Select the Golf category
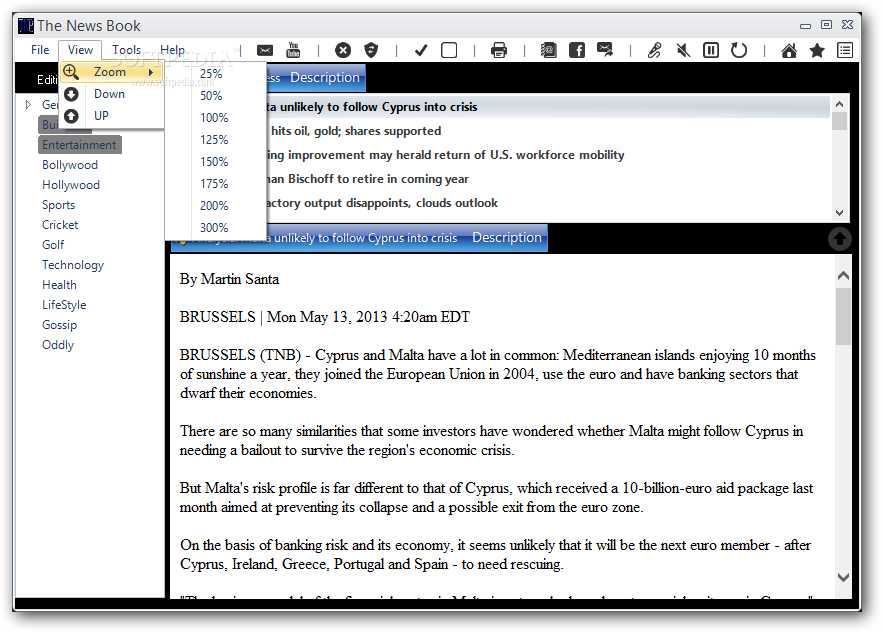Screen dimensions: 882x632 tap(53, 245)
